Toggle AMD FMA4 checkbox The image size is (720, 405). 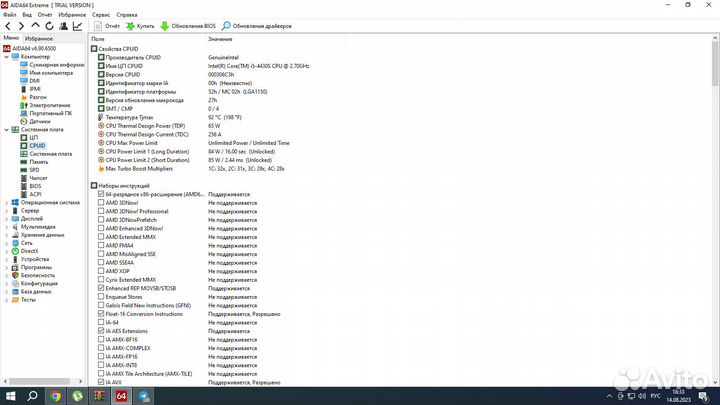click(x=101, y=245)
